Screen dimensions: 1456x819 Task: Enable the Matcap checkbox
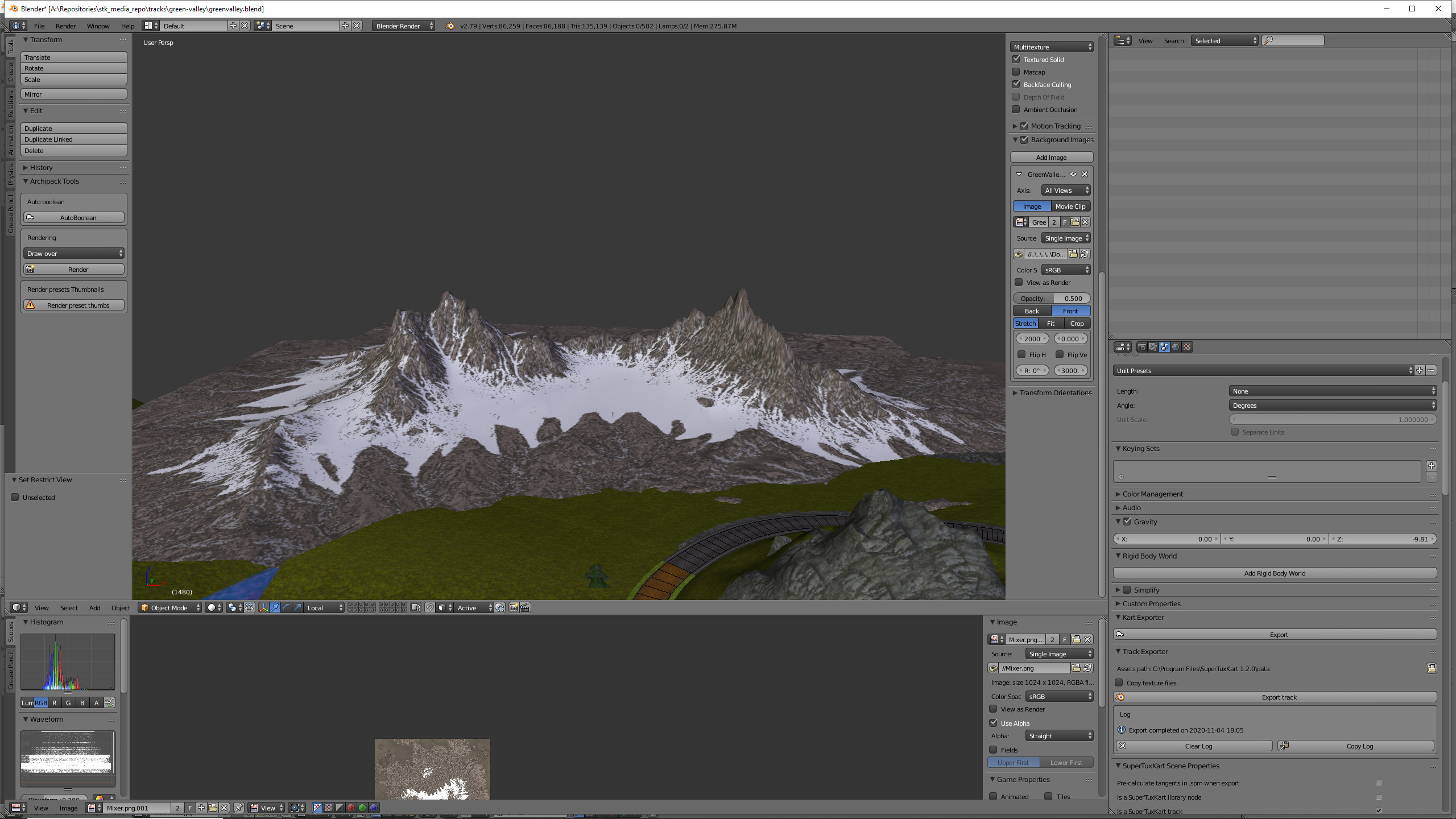click(x=1016, y=72)
